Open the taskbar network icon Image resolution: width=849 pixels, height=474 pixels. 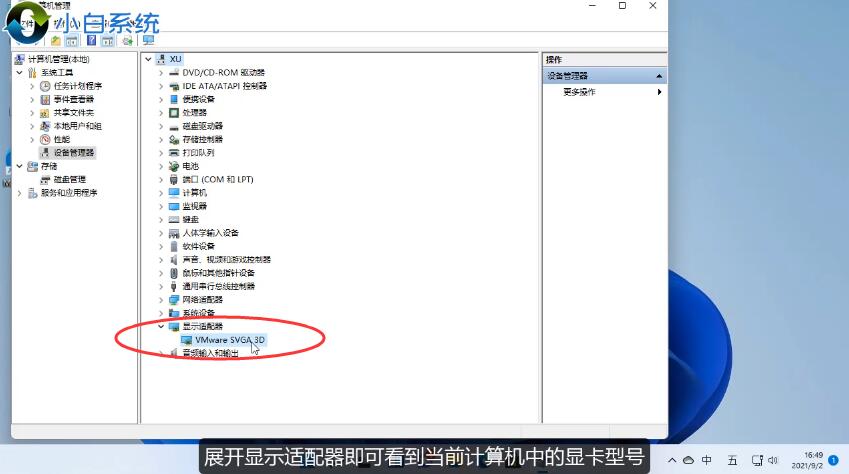757,460
